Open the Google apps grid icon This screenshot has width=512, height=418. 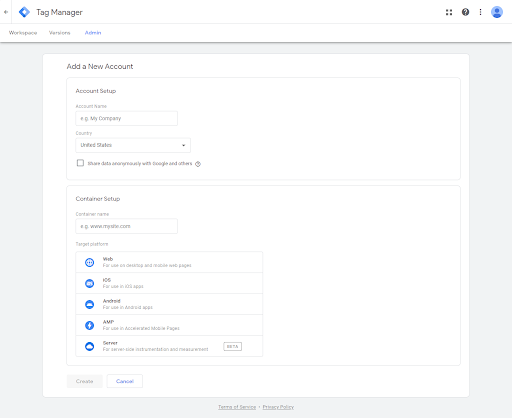[449, 12]
